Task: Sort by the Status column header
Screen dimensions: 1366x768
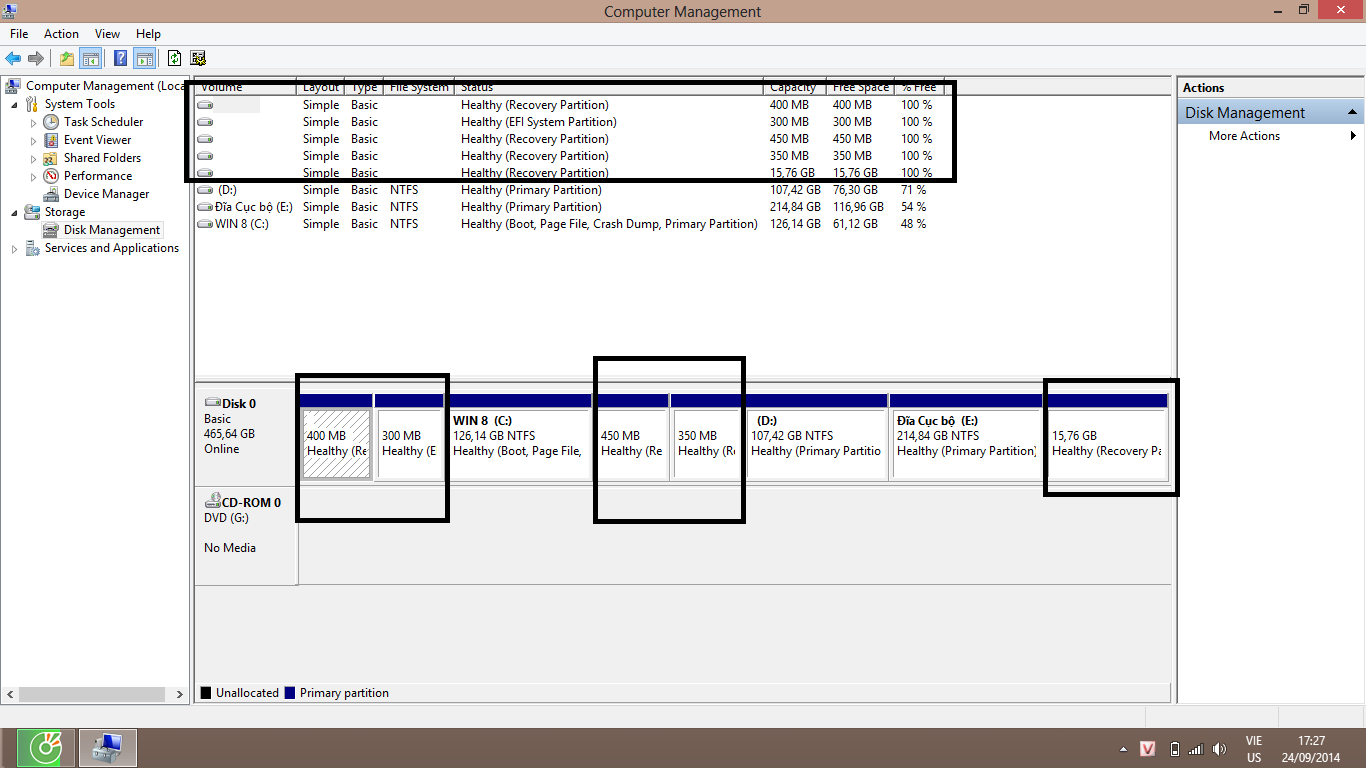Action: click(608, 87)
